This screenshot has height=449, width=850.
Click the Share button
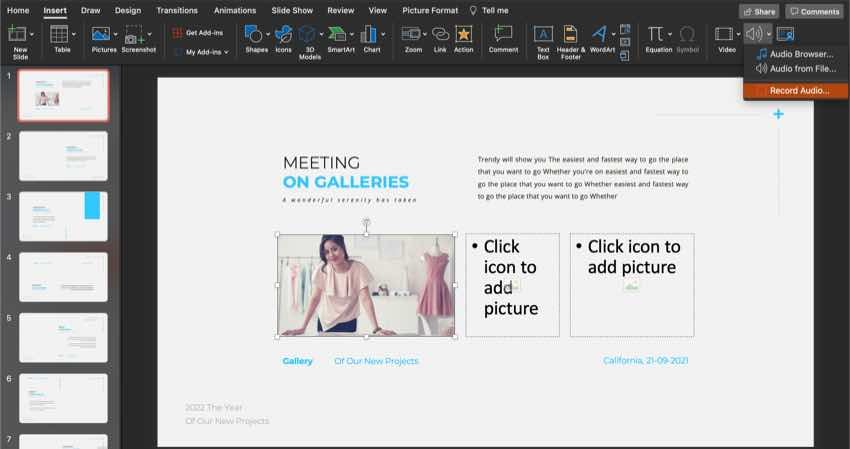759,11
